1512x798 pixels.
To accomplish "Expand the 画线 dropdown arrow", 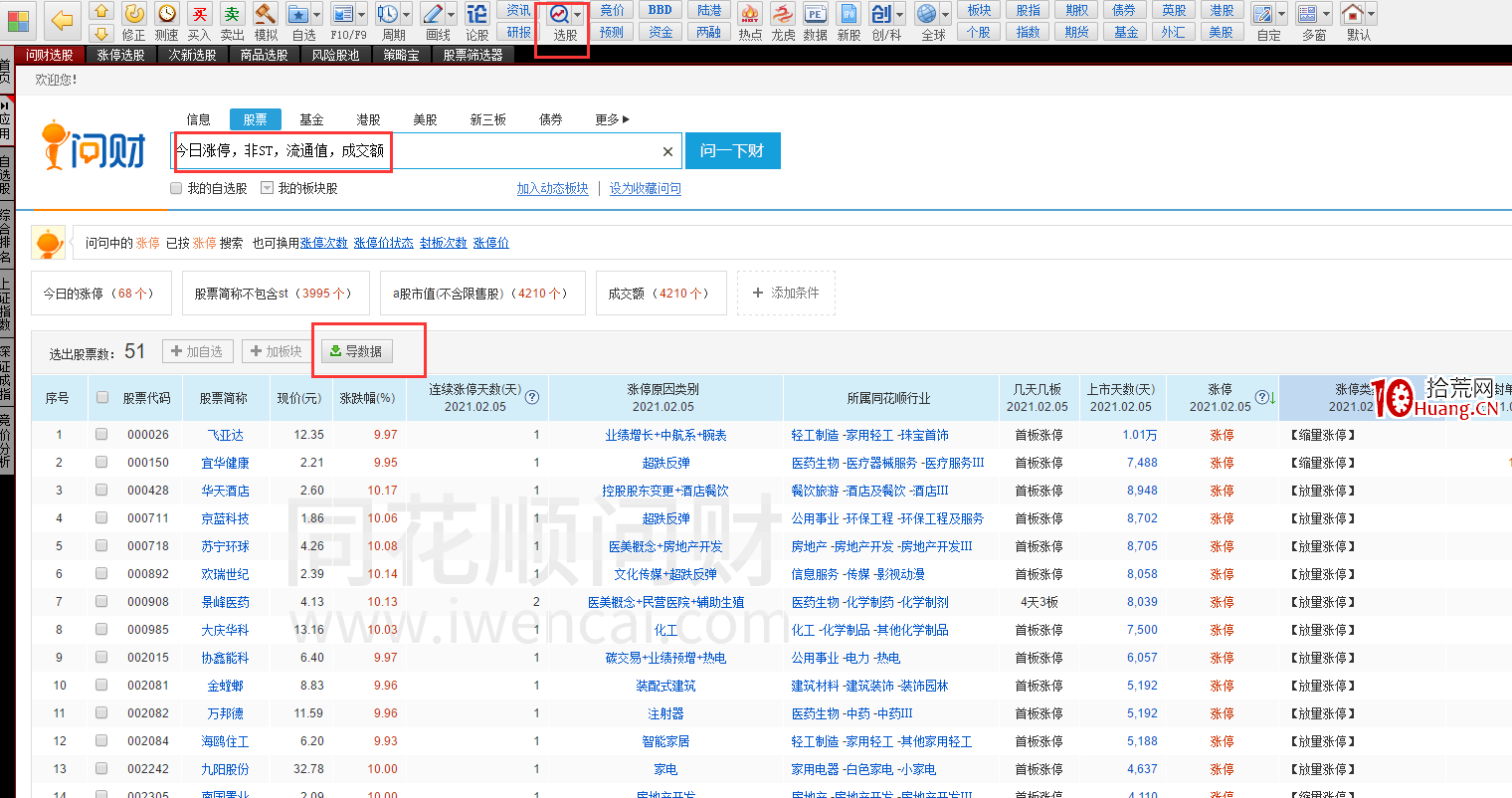I will pos(452,14).
